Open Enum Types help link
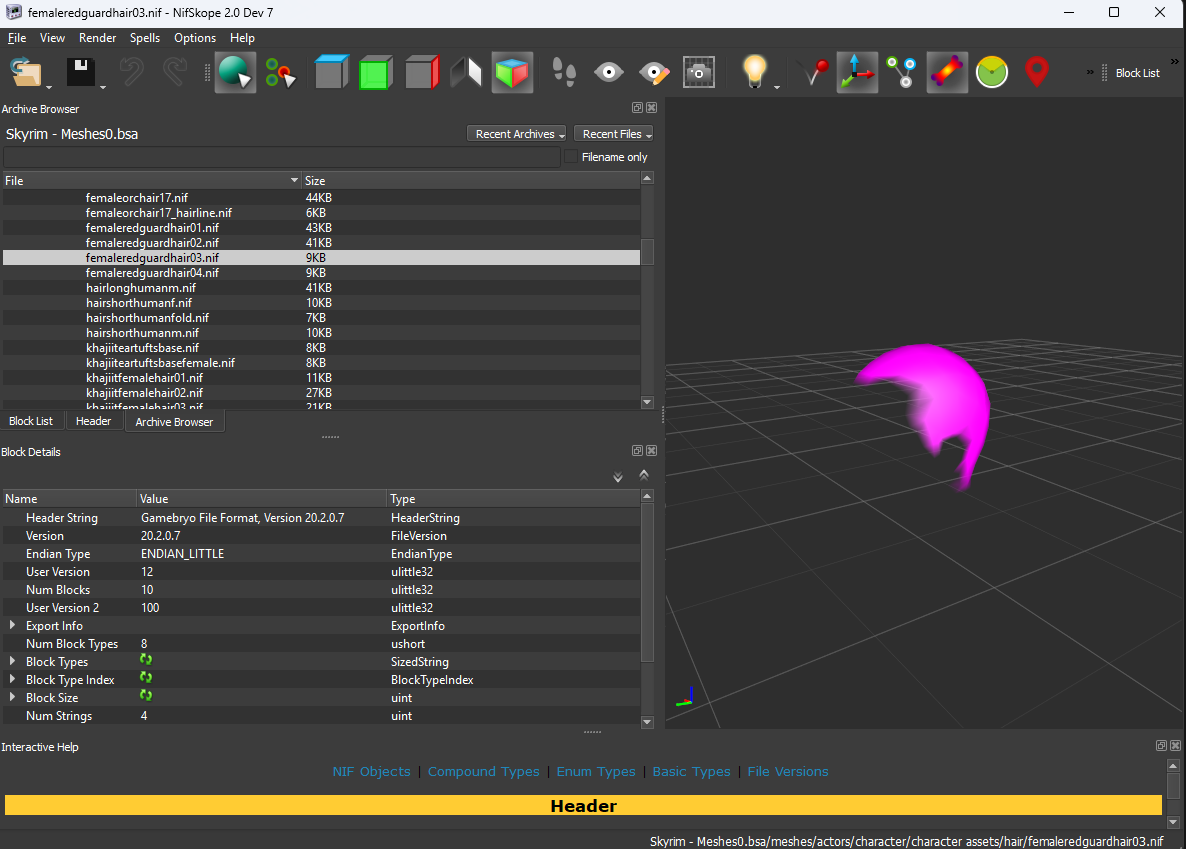Screen dimensions: 1186x849 pos(596,772)
